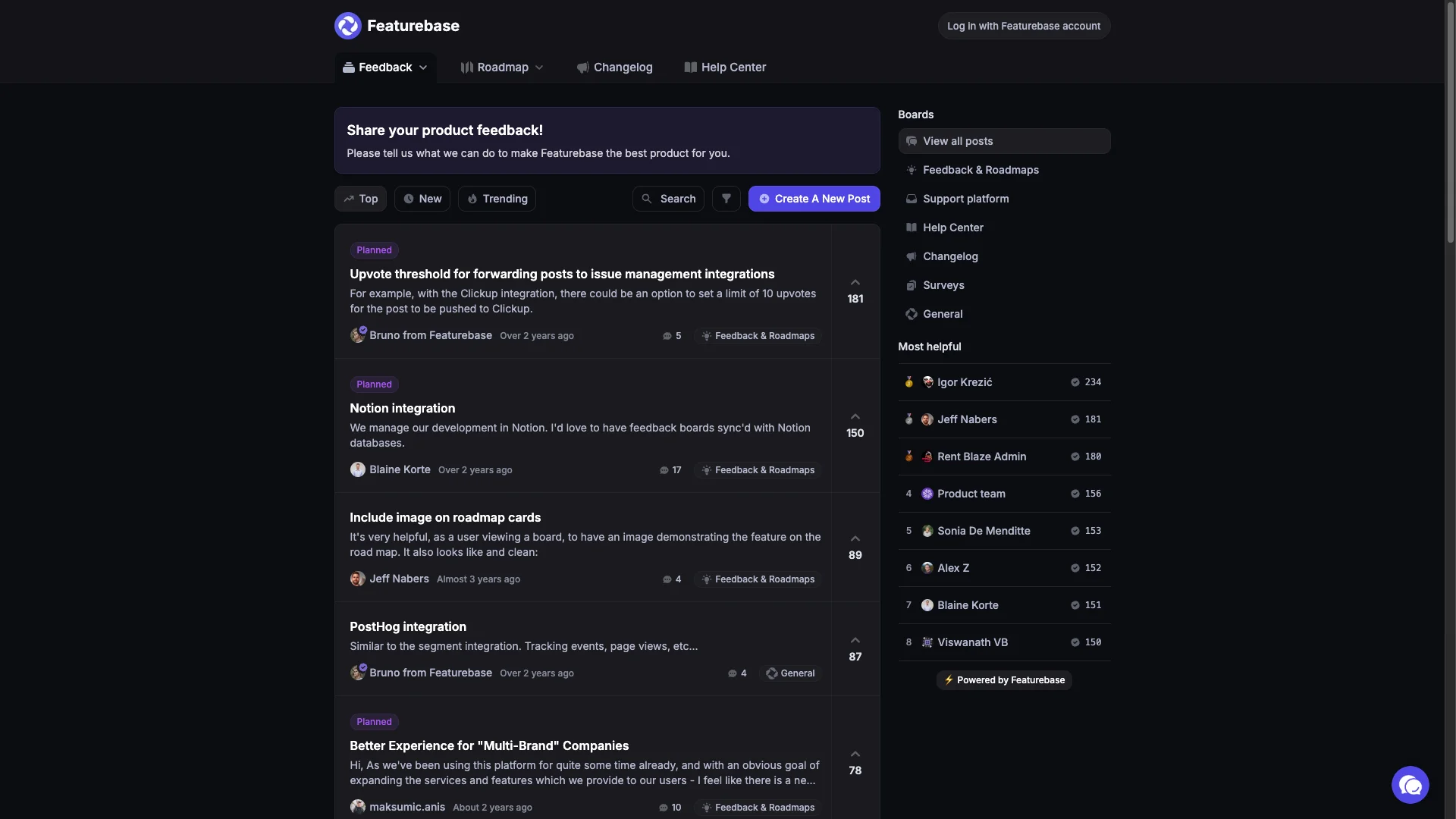Click the Featurebase logo icon
The image size is (1456, 819).
tap(348, 26)
